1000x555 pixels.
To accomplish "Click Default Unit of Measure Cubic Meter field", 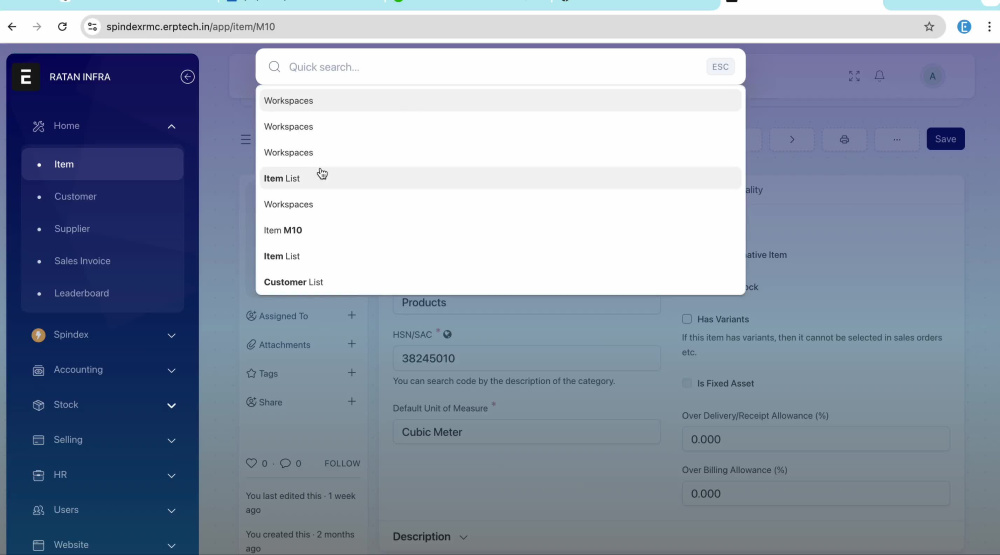I will click(x=526, y=432).
